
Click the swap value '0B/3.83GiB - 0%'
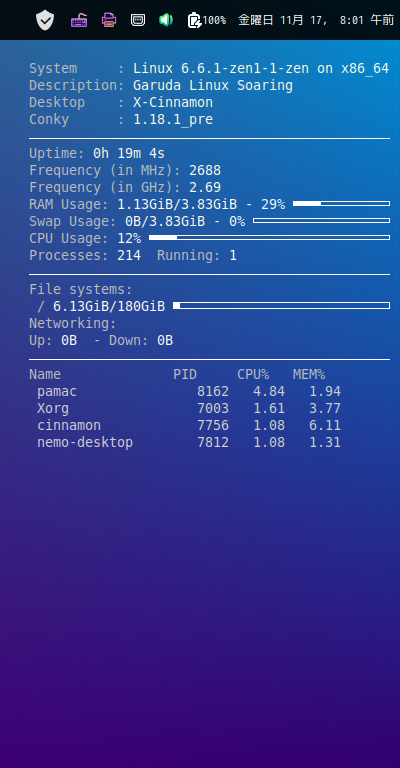(185, 222)
